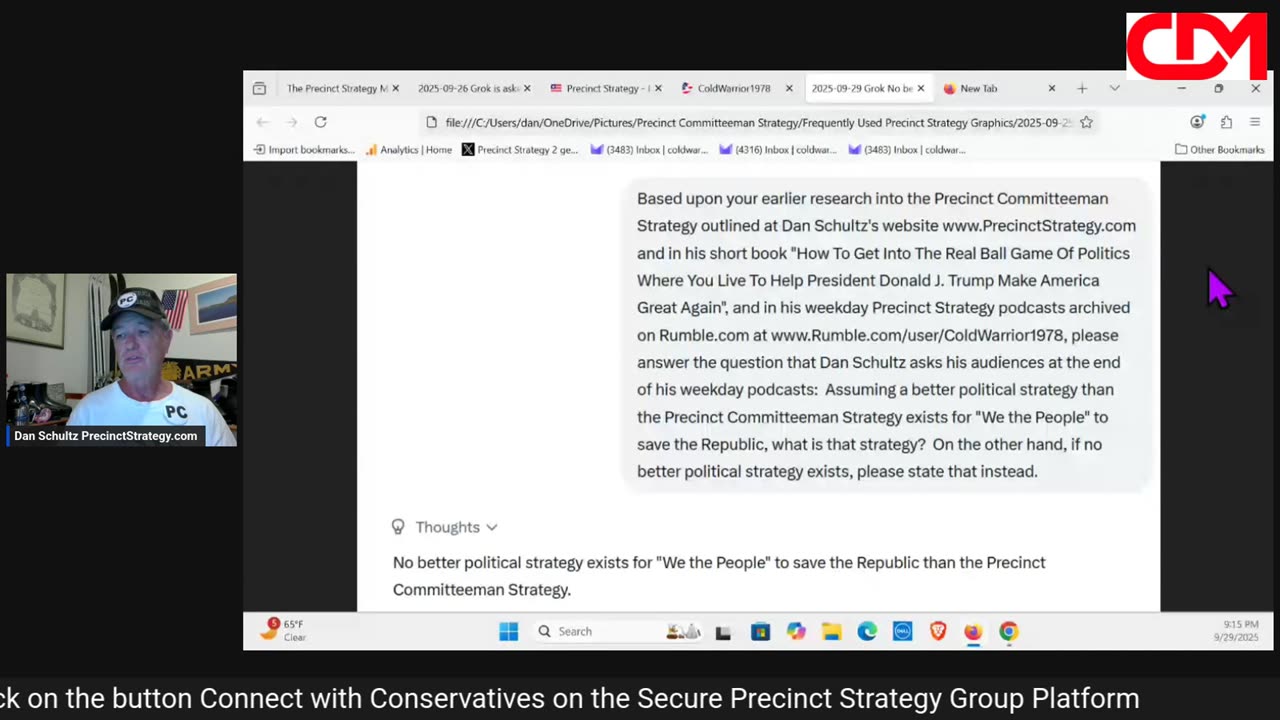
Task: Open Copilot from the taskbar
Action: (796, 631)
